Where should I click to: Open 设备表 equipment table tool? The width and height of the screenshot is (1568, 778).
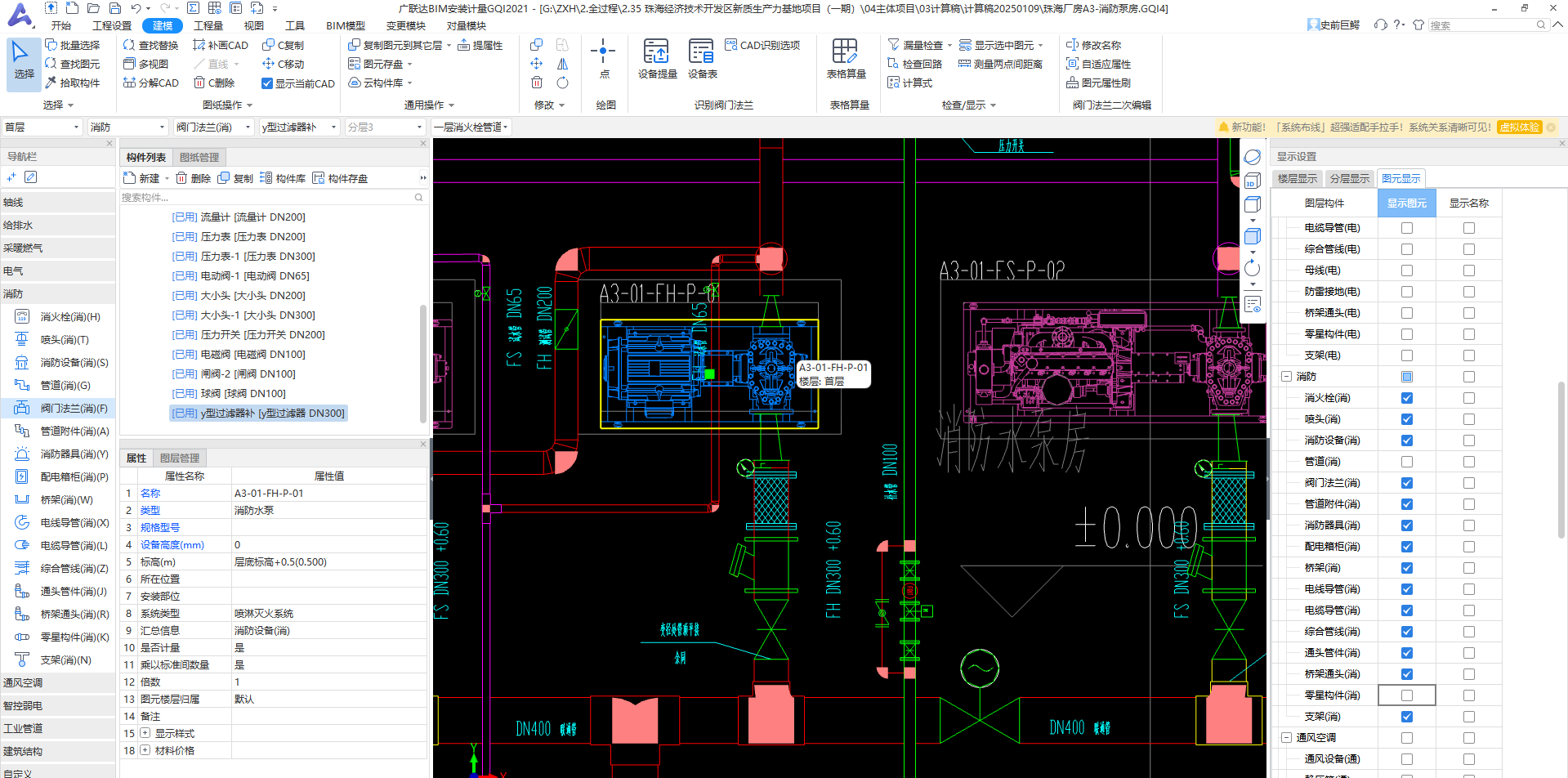(702, 59)
